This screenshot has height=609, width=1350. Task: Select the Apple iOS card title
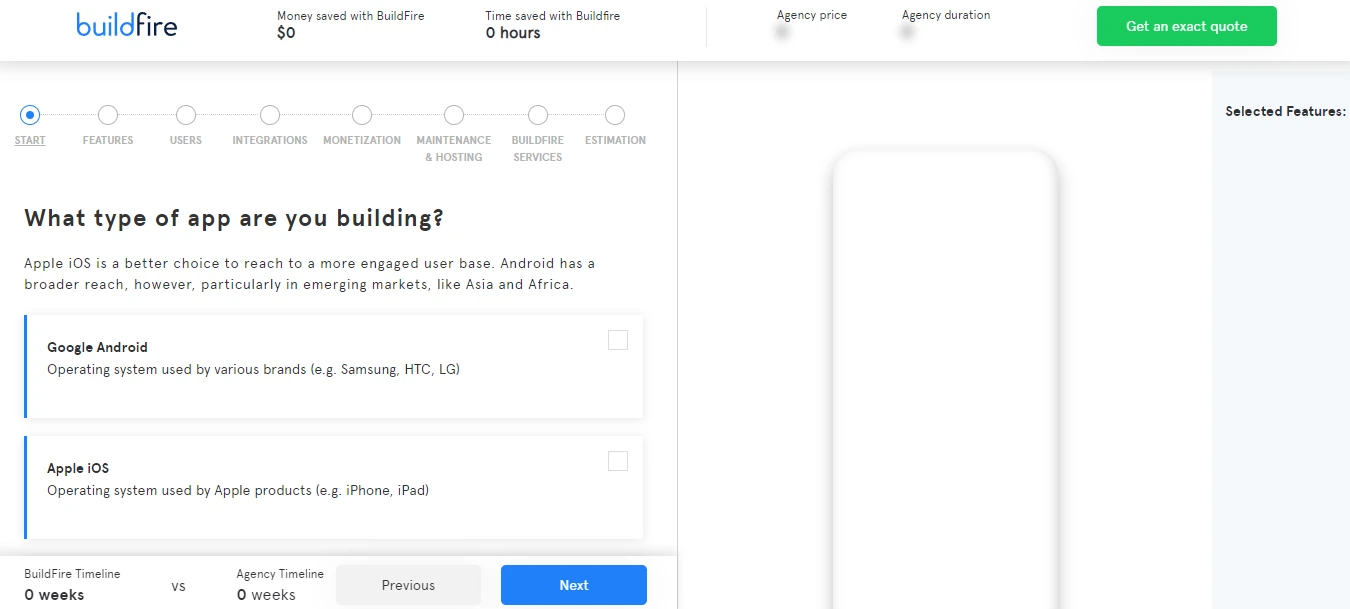78,468
